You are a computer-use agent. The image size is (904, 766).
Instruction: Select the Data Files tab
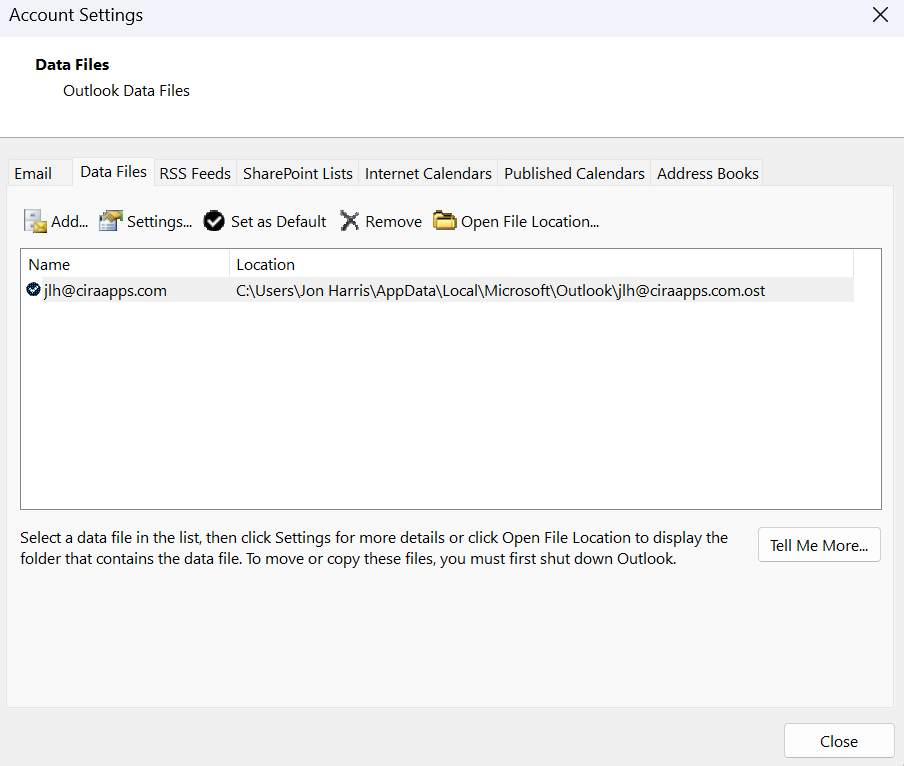pyautogui.click(x=113, y=172)
